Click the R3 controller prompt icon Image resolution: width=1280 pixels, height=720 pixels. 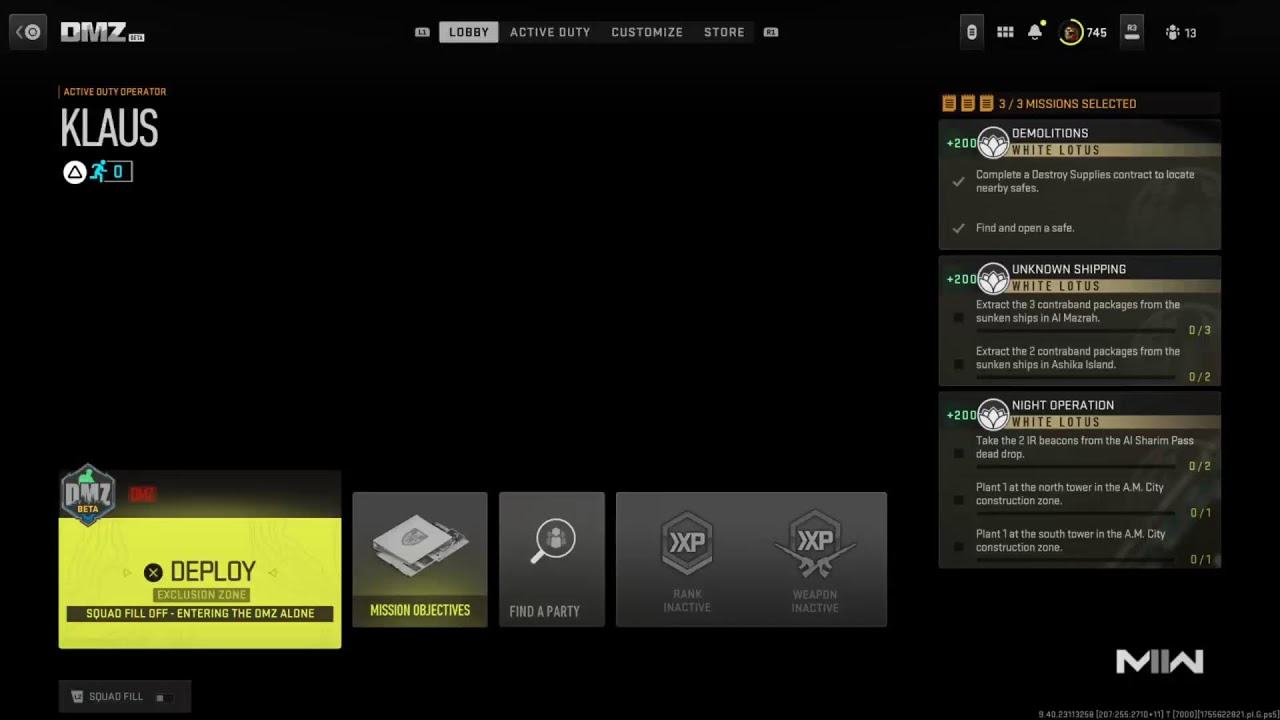pos(1132,32)
